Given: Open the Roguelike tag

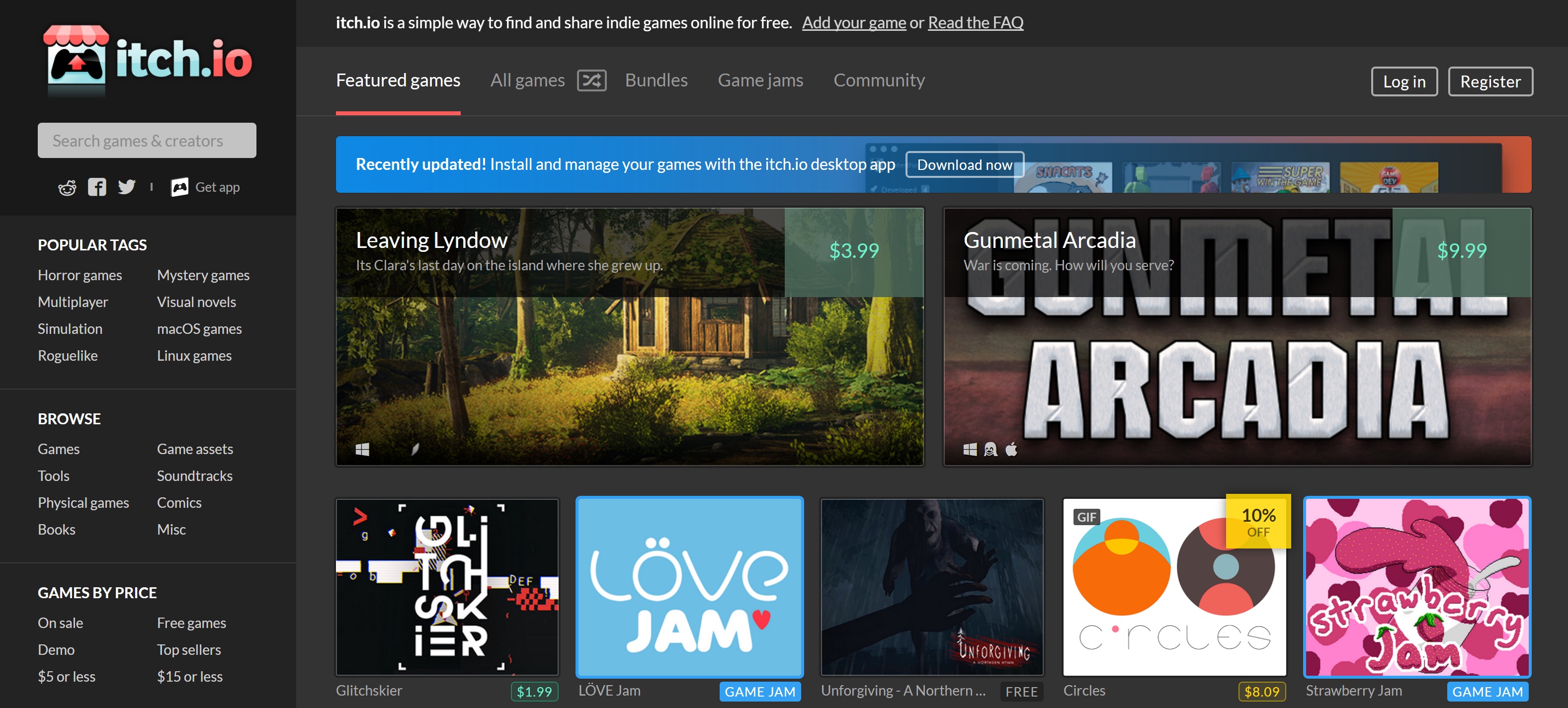Looking at the screenshot, I should point(68,356).
